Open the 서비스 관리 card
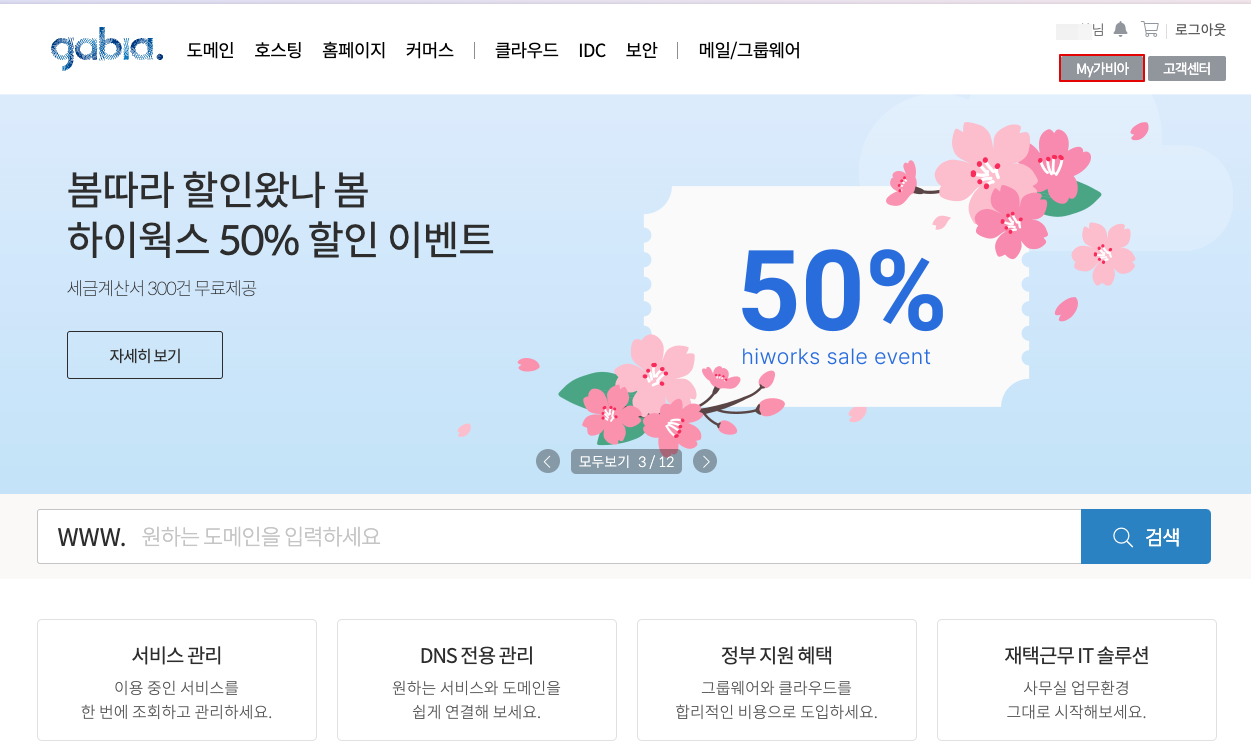Image resolution: width=1251 pixels, height=751 pixels. 177,679
